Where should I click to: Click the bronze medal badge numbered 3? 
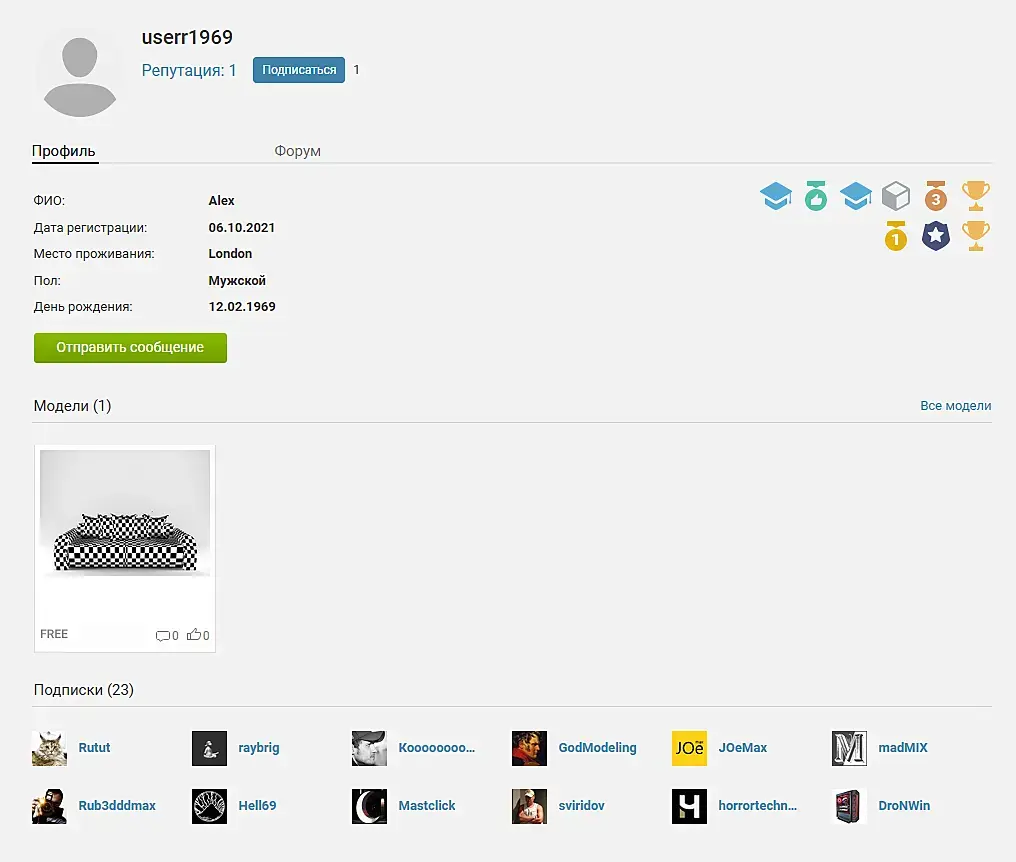coord(936,196)
